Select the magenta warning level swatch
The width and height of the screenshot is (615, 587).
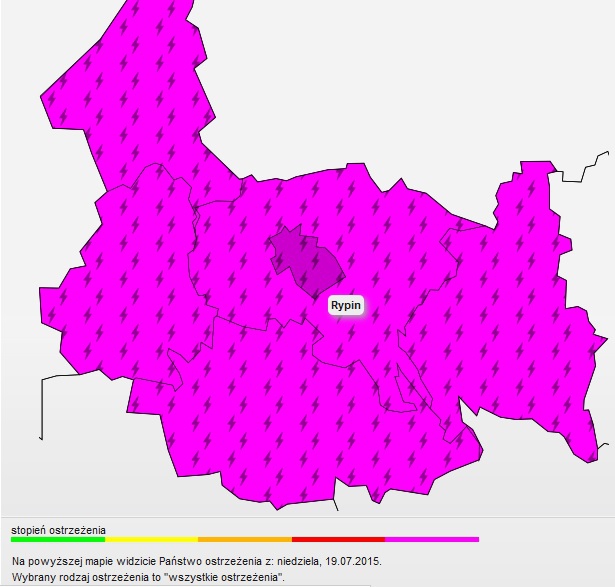(432, 540)
